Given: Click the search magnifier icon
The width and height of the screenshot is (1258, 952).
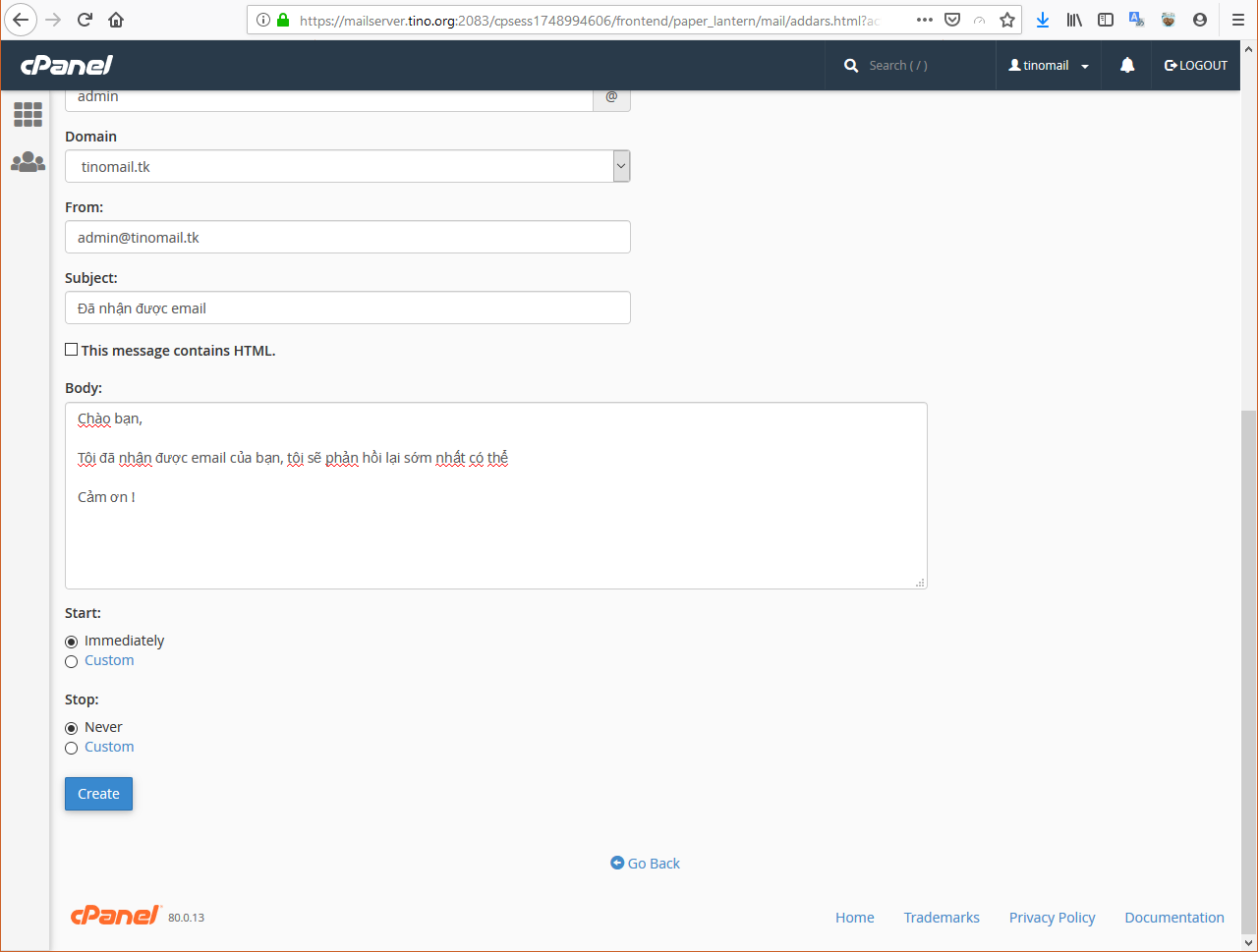Looking at the screenshot, I should pos(851,66).
